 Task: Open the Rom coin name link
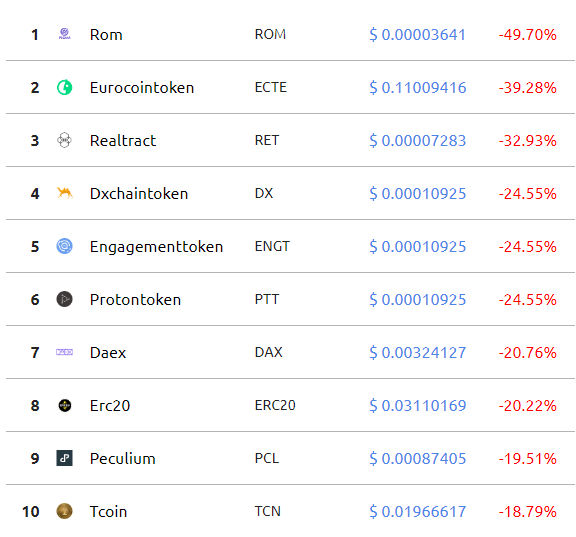tap(106, 35)
